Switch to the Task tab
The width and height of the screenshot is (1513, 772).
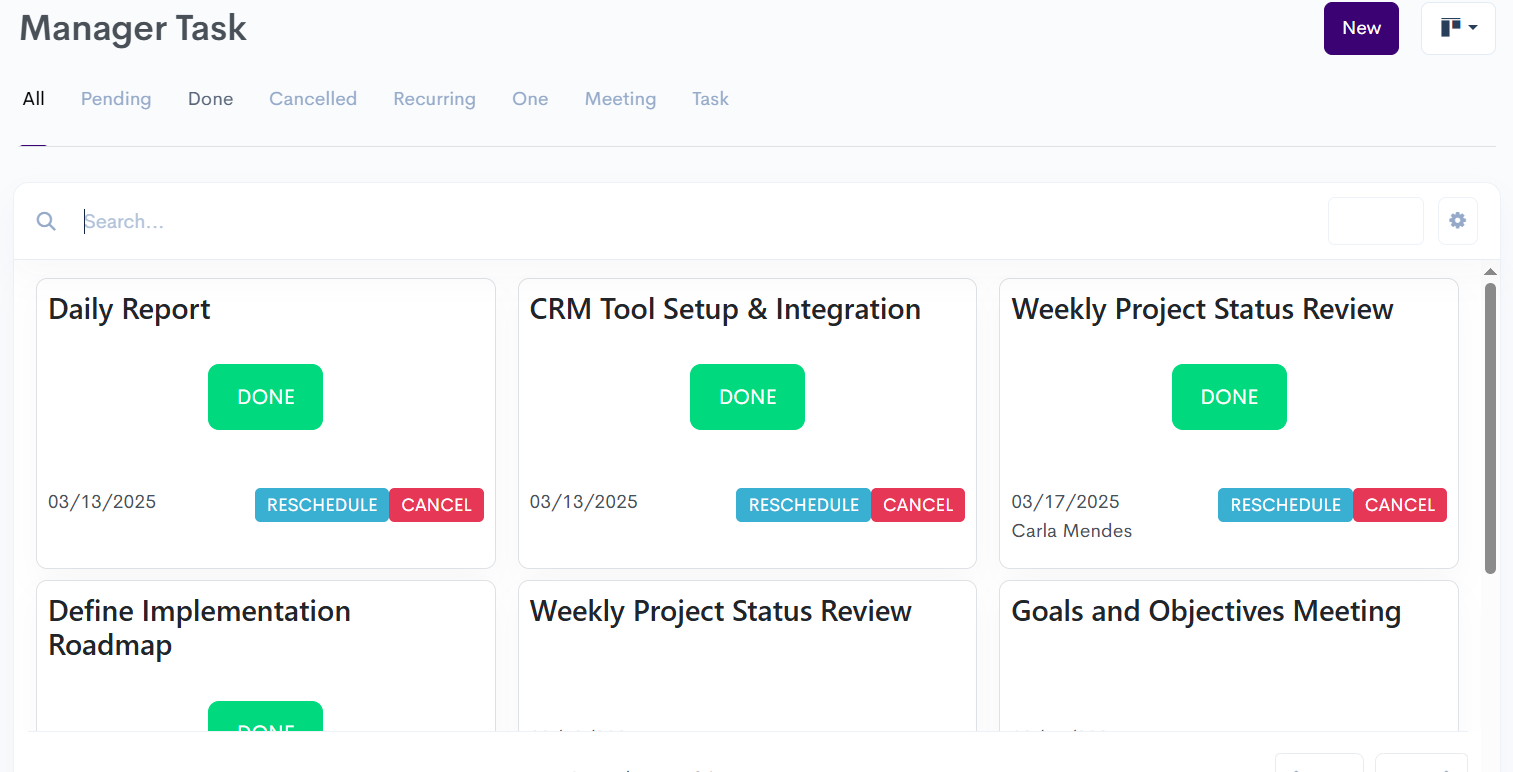click(710, 99)
